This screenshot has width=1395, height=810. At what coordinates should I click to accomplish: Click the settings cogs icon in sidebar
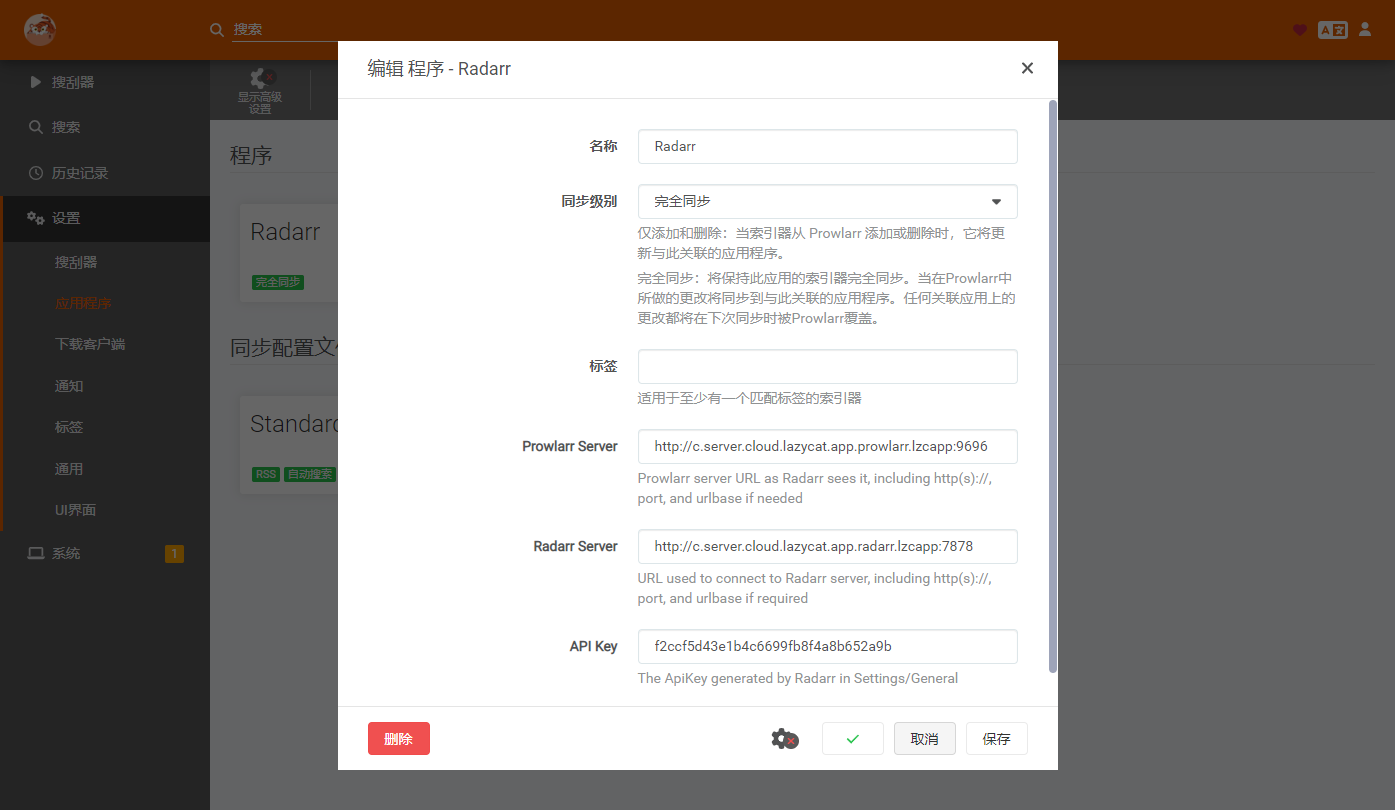(x=36, y=218)
